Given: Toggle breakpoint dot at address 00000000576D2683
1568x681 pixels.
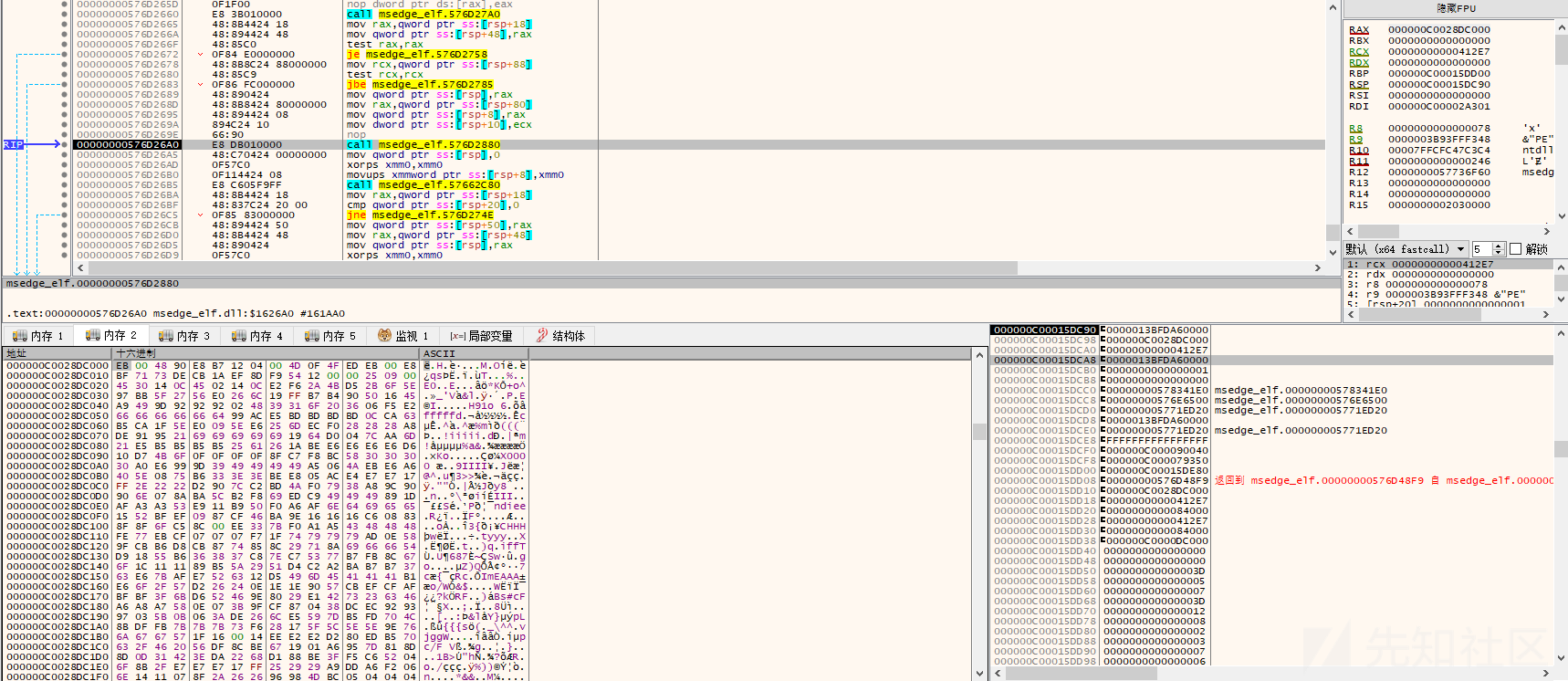Looking at the screenshot, I should (64, 84).
